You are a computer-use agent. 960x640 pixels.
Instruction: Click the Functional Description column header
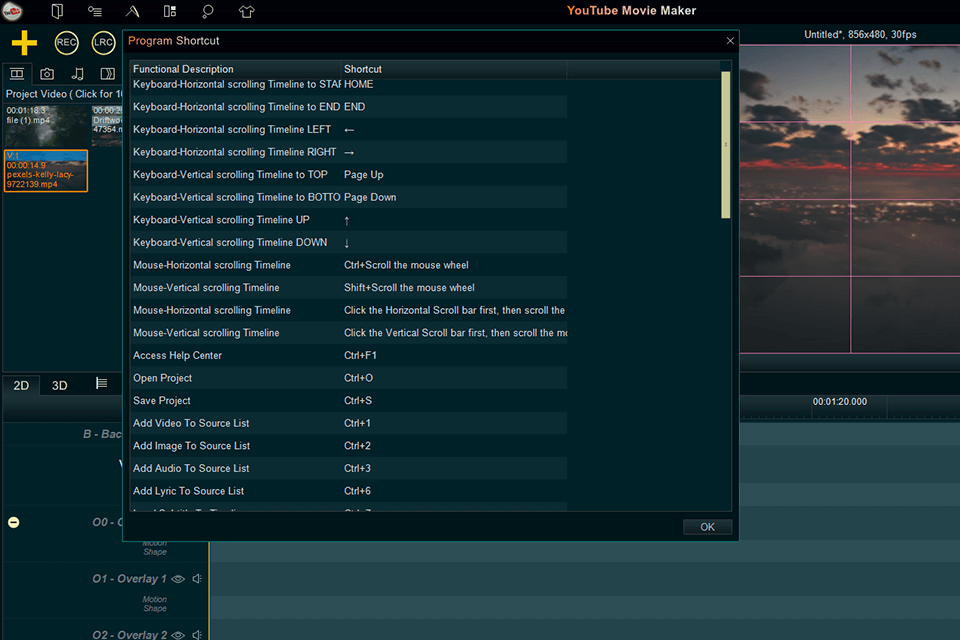coord(236,69)
